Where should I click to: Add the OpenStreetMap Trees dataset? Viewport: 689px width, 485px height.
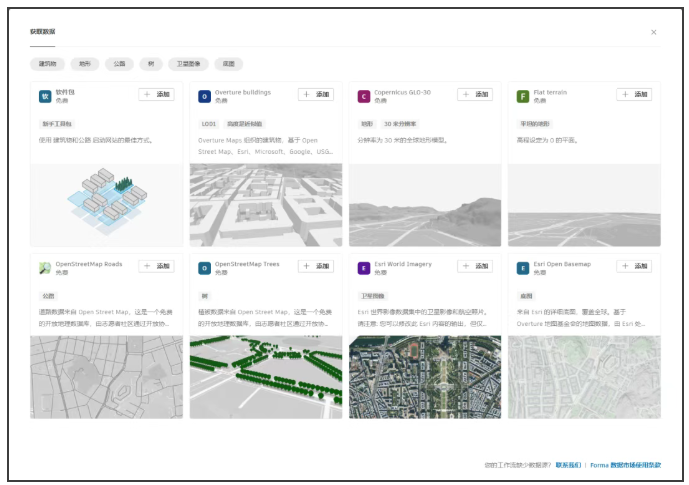(x=316, y=266)
